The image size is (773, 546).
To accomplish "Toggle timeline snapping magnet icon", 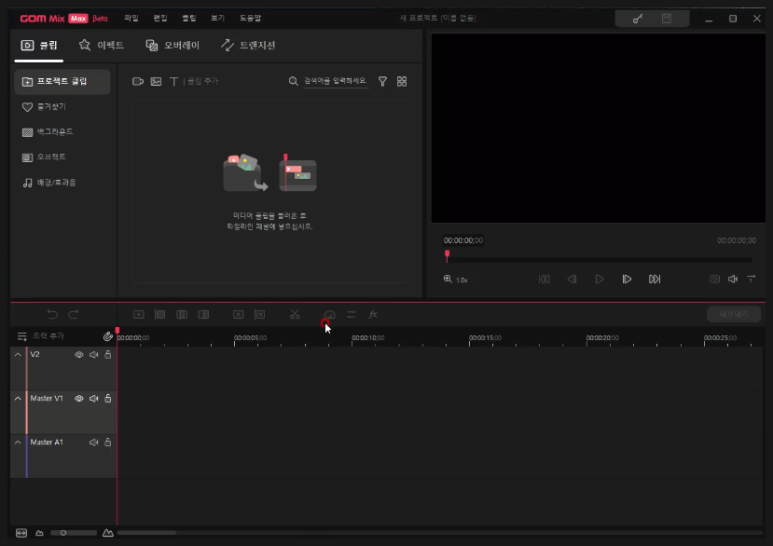I will (x=107, y=337).
